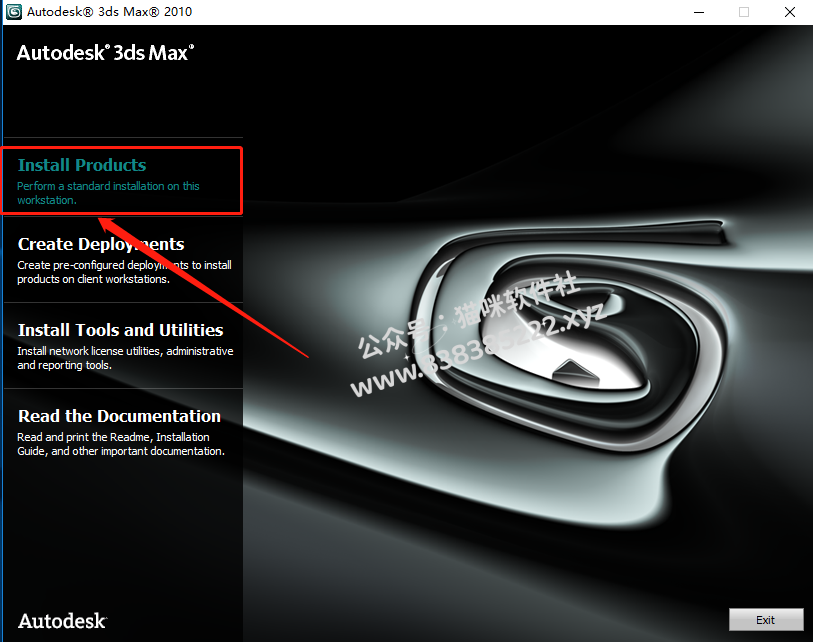Click the Install Products option
The width and height of the screenshot is (813, 642).
click(82, 165)
